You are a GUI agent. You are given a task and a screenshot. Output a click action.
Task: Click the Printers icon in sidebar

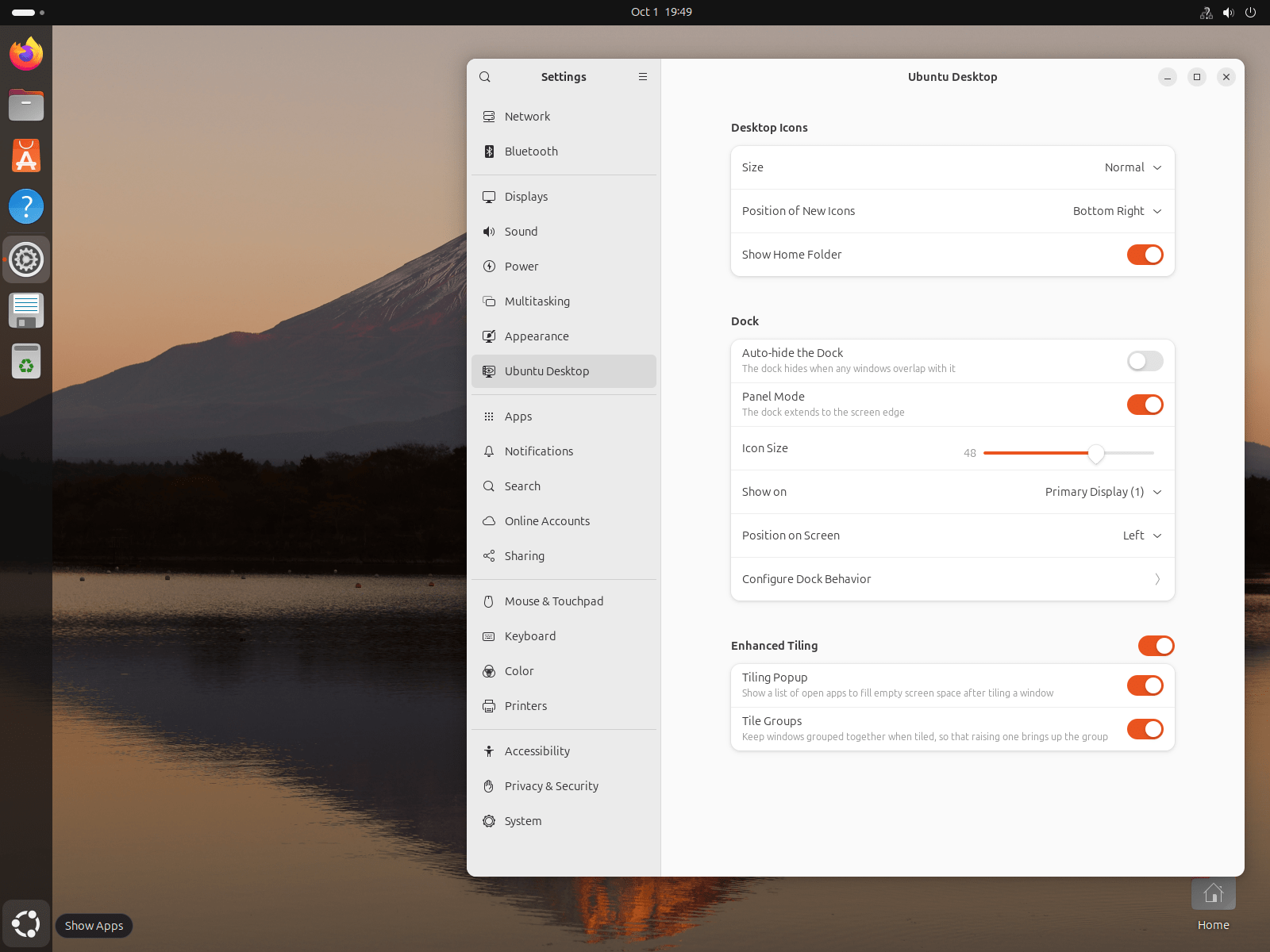489,706
